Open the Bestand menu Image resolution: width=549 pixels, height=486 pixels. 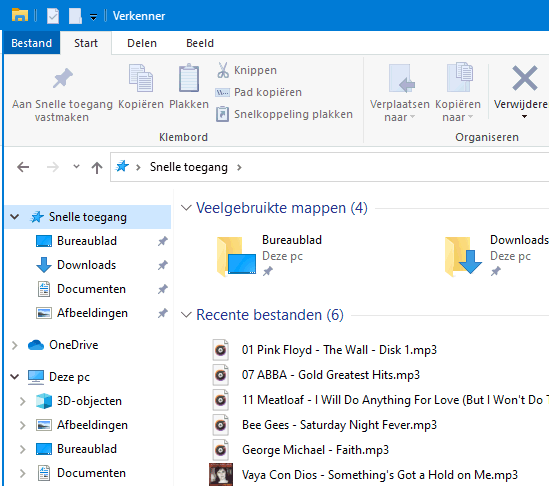[x=32, y=43]
